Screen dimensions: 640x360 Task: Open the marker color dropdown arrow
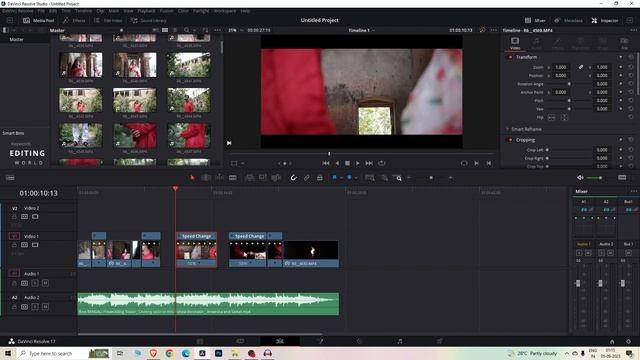point(356,178)
